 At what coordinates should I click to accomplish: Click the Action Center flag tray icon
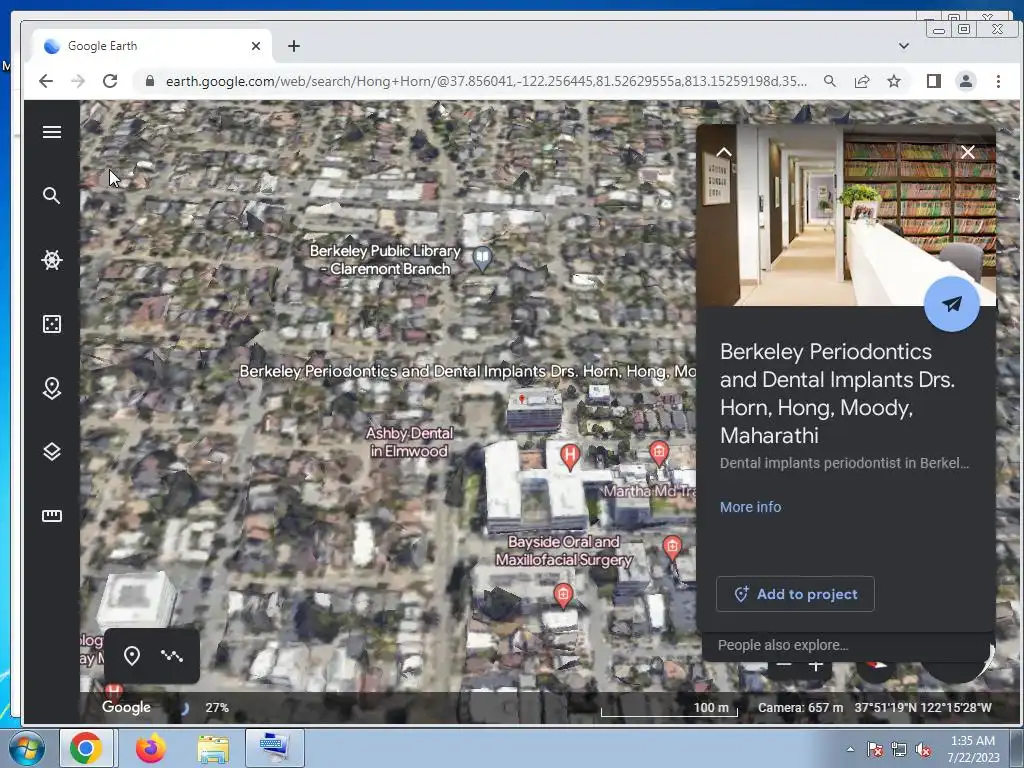[875, 750]
